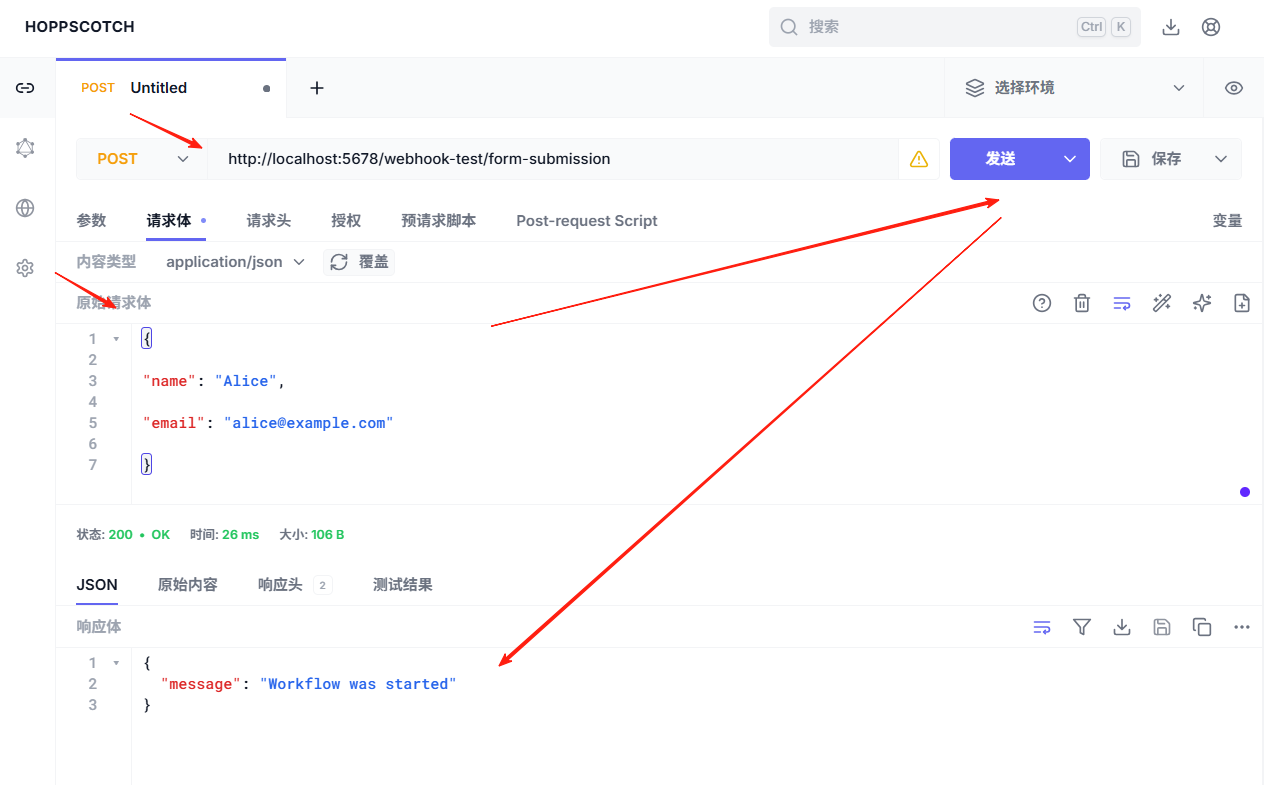
Task: Open Settings gear in sidebar
Action: click(x=25, y=268)
